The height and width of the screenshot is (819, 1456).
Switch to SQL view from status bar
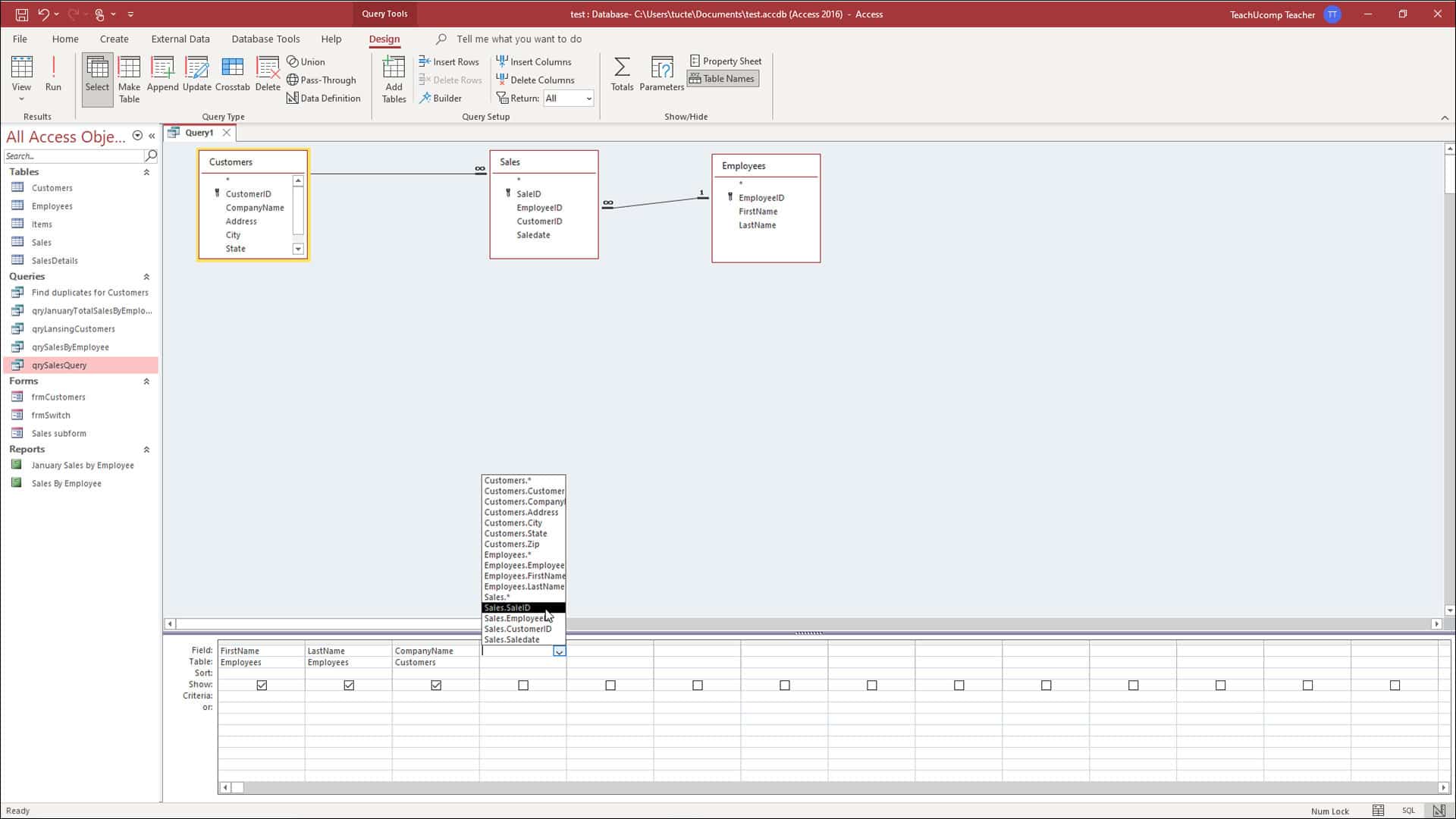click(x=1408, y=811)
